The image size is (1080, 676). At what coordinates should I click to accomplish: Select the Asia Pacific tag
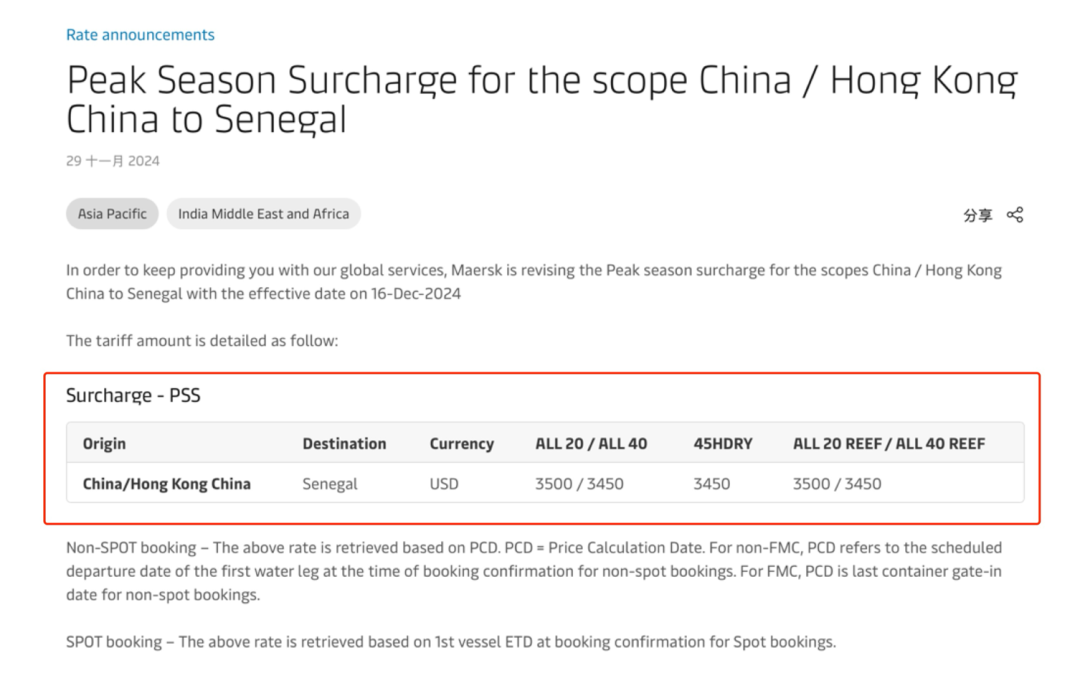[x=112, y=214]
